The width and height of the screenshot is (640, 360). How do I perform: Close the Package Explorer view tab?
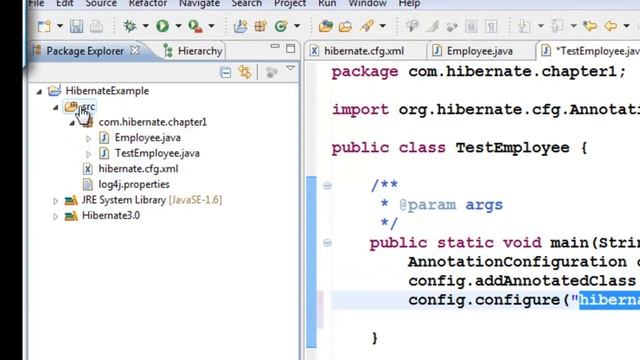(x=135, y=51)
